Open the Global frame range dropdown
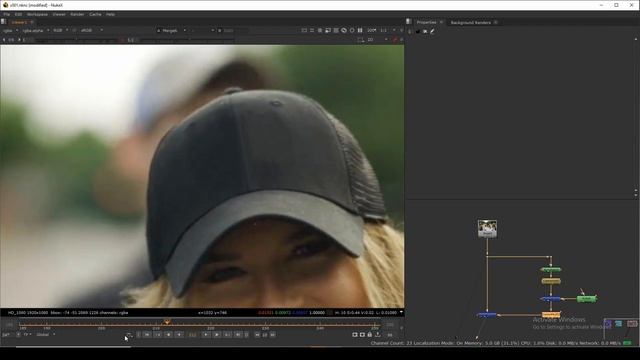640x360 pixels. coord(46,335)
